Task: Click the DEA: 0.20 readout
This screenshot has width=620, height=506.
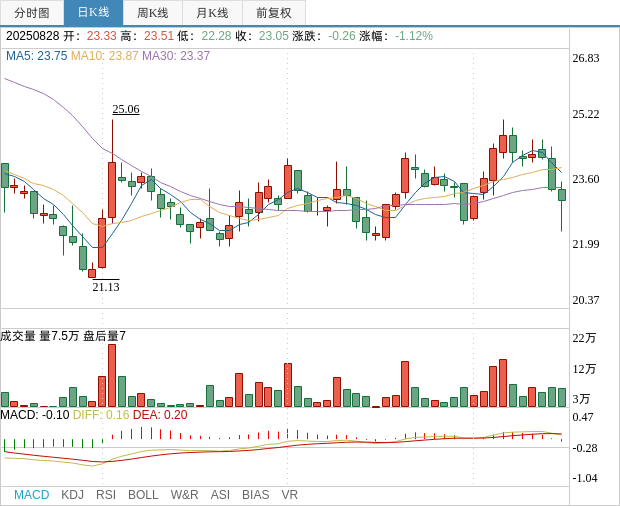Action: click(160, 415)
